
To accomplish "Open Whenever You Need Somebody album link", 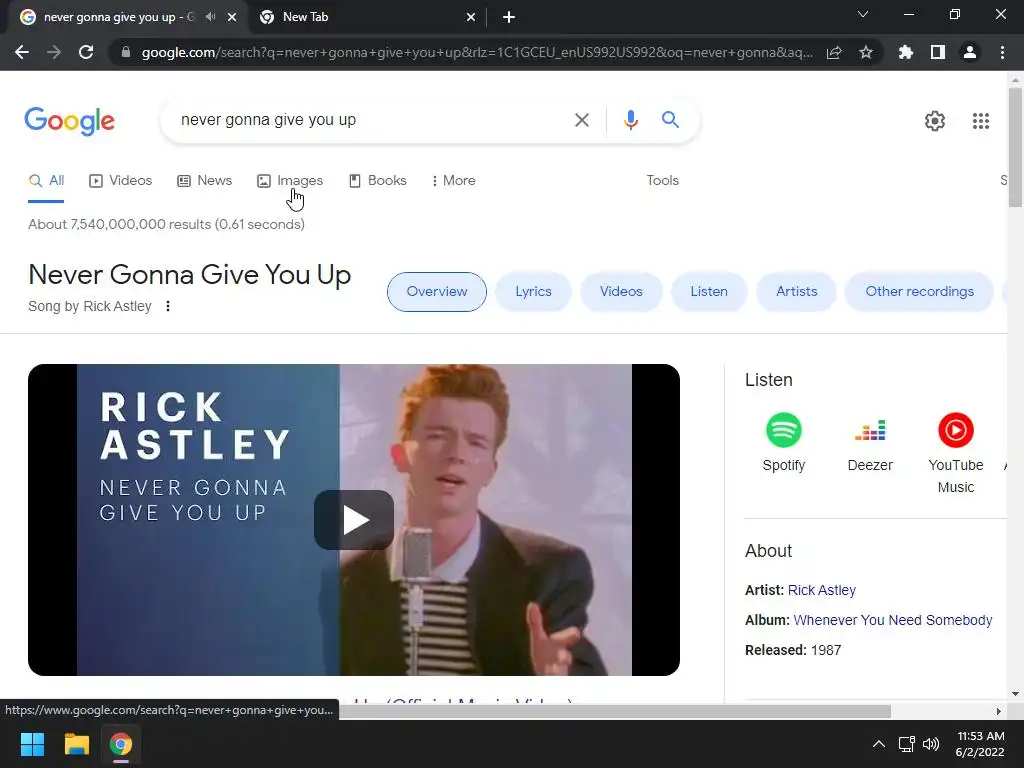I will click(x=893, y=620).
